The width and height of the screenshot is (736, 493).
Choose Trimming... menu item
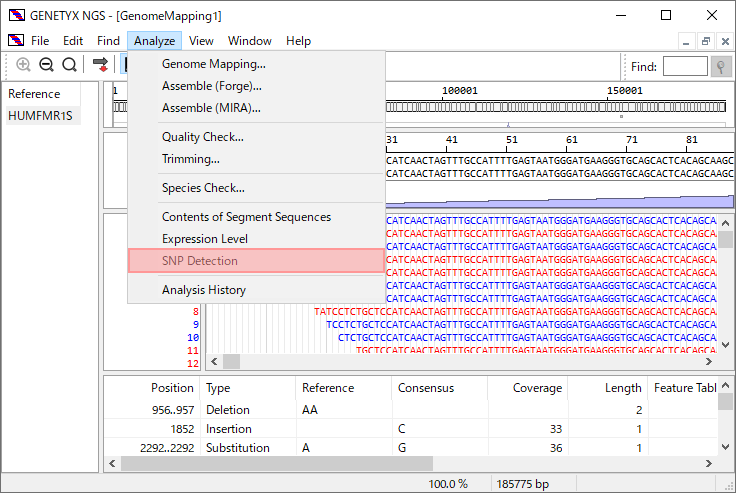[256, 159]
